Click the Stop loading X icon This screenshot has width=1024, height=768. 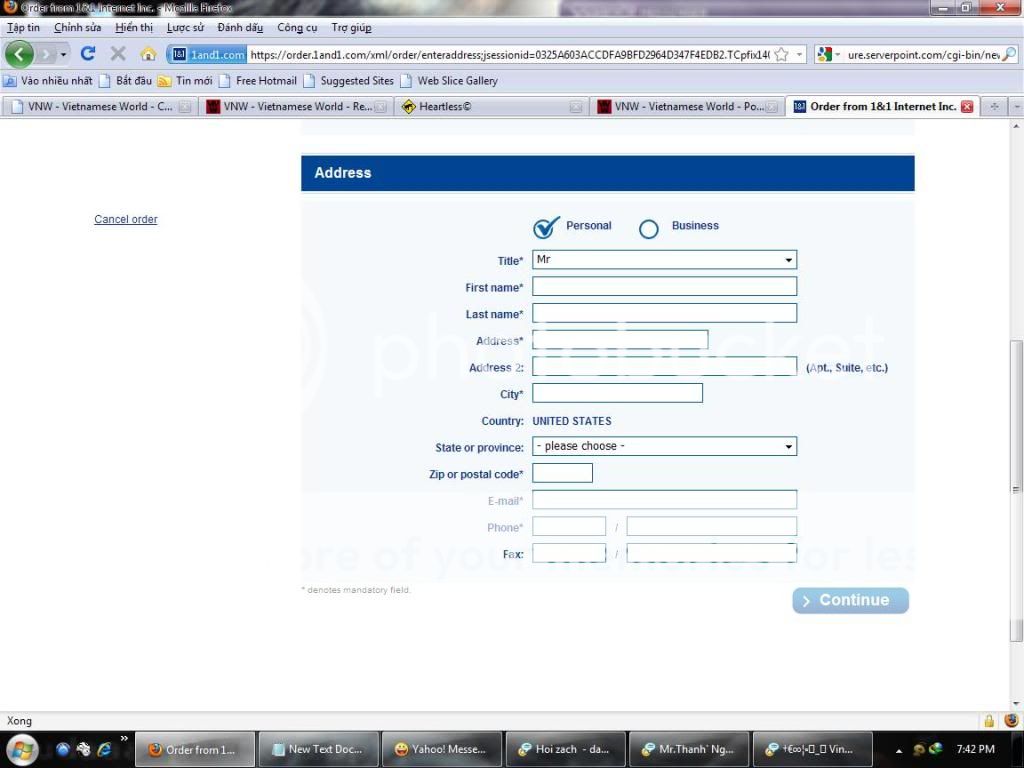coord(118,54)
